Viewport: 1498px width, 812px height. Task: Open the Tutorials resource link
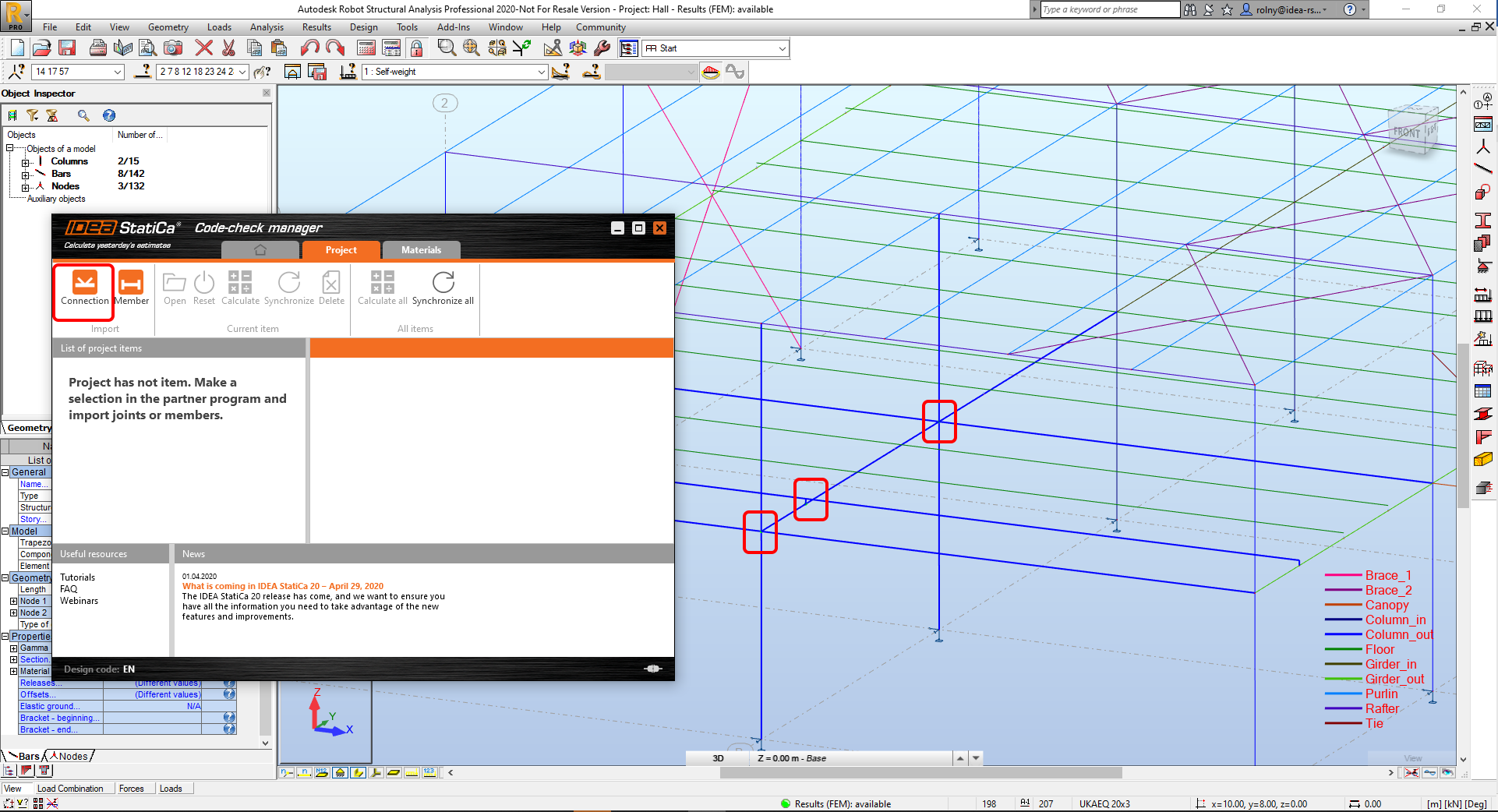77,577
